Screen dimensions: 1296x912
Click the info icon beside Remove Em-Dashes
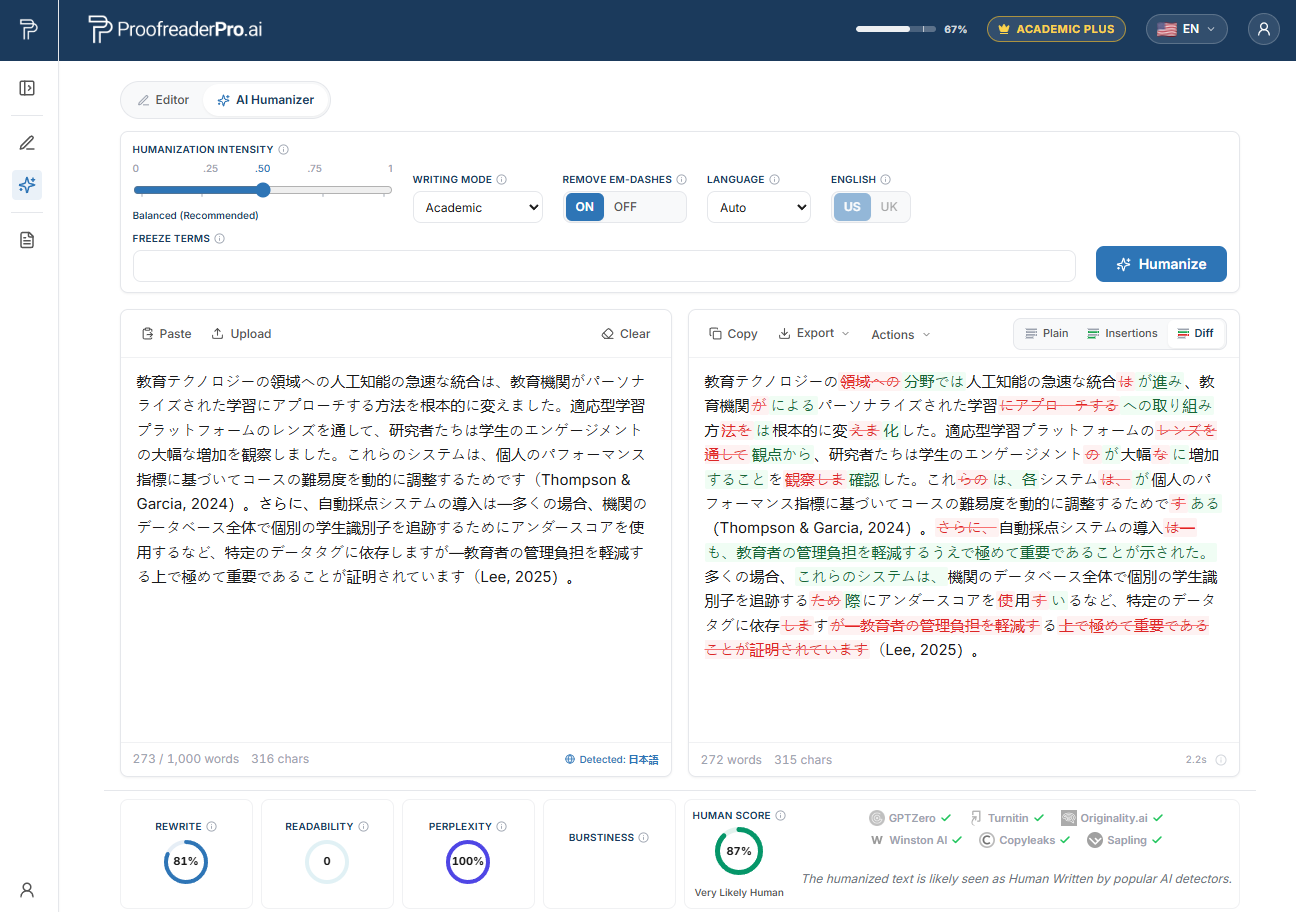[x=682, y=180]
